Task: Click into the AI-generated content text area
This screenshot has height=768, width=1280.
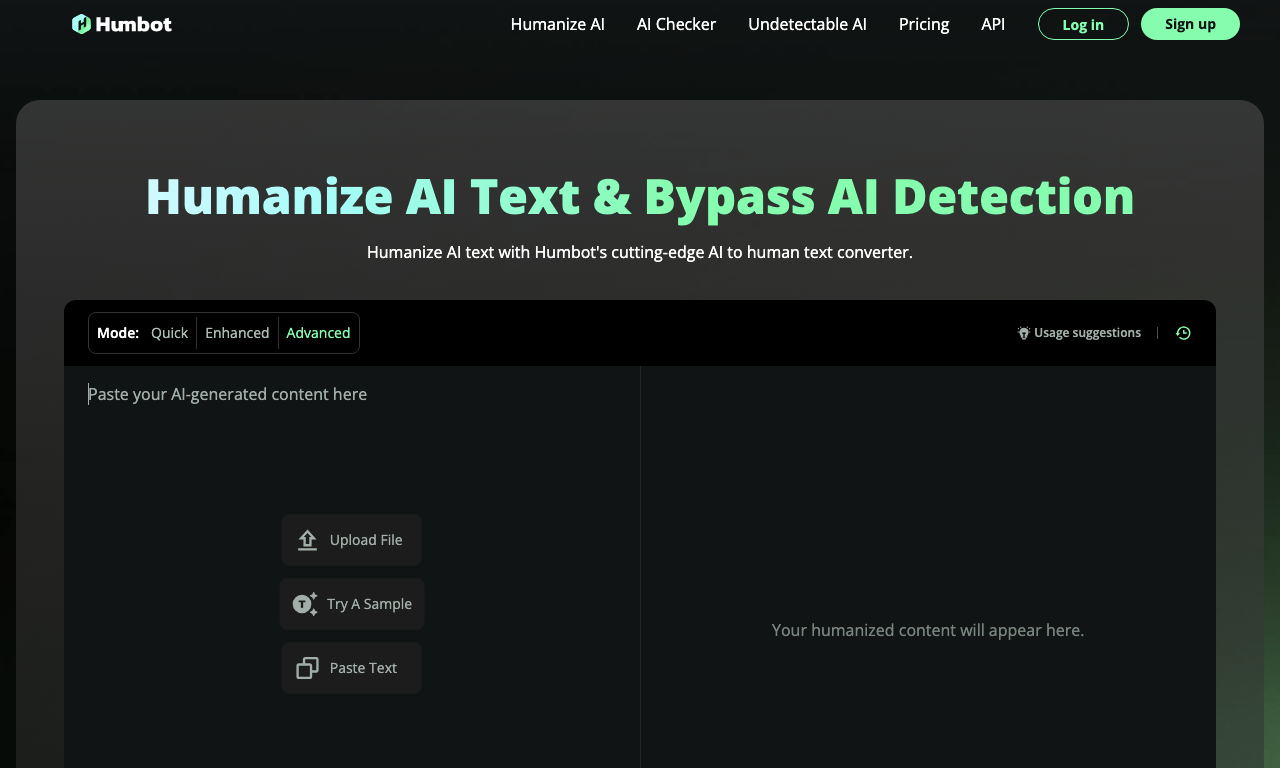Action: coord(352,566)
